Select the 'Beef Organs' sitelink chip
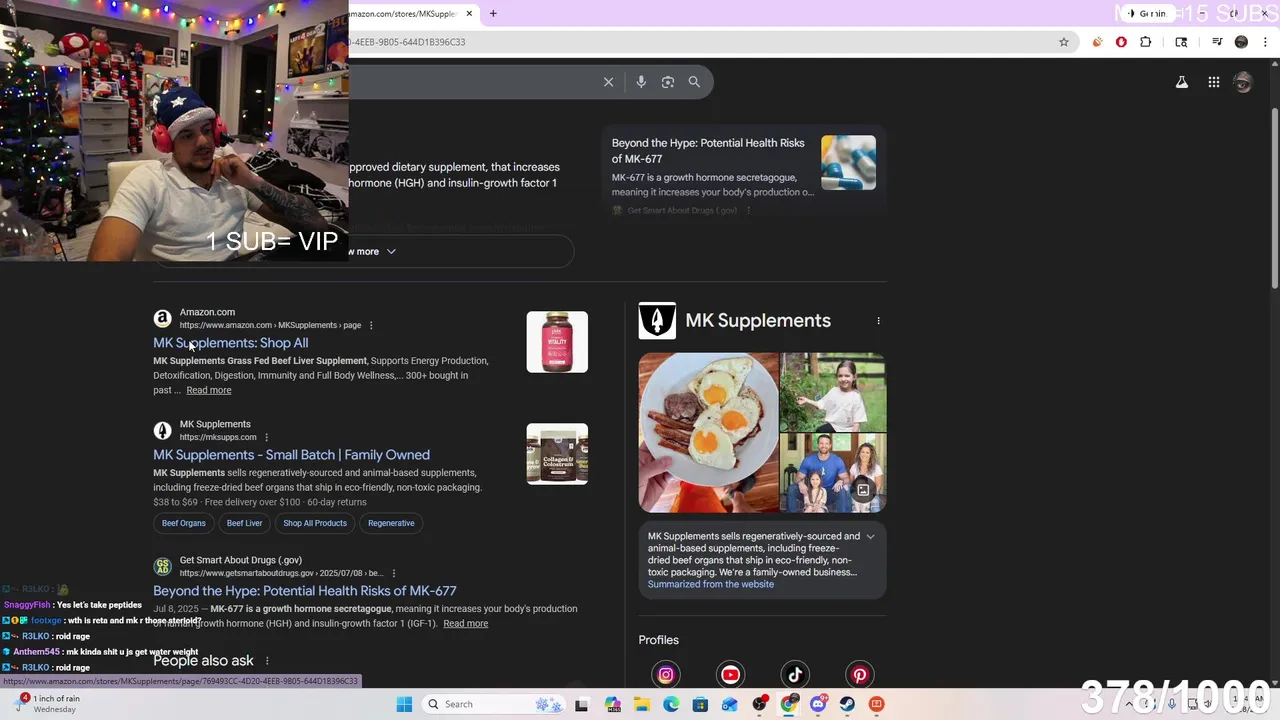Screen dimensions: 1280x720 click(x=184, y=523)
